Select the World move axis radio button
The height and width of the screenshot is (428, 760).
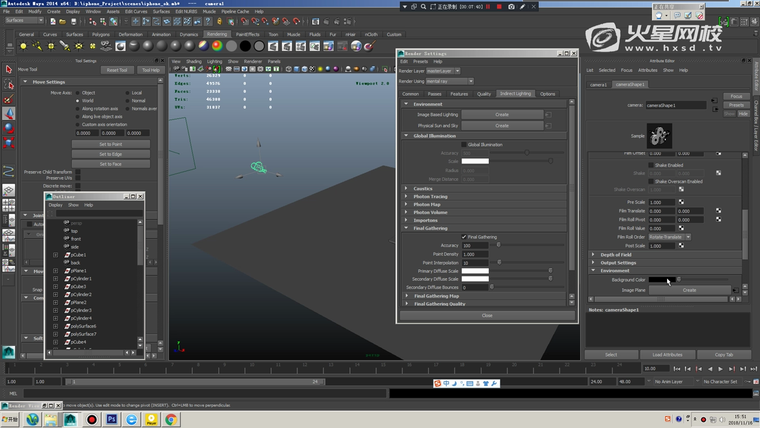pyautogui.click(x=77, y=100)
